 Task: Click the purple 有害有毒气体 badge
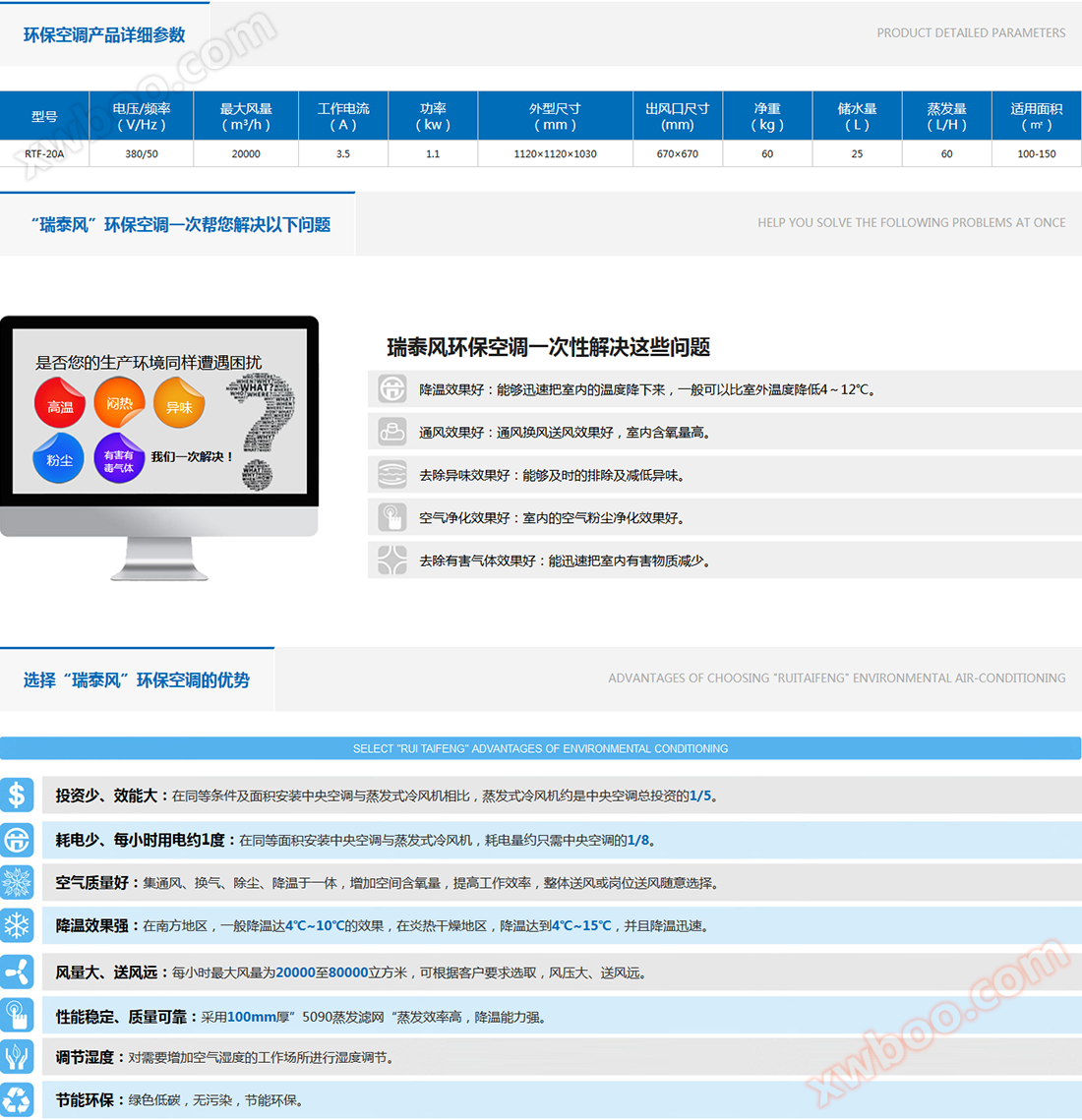tap(119, 458)
